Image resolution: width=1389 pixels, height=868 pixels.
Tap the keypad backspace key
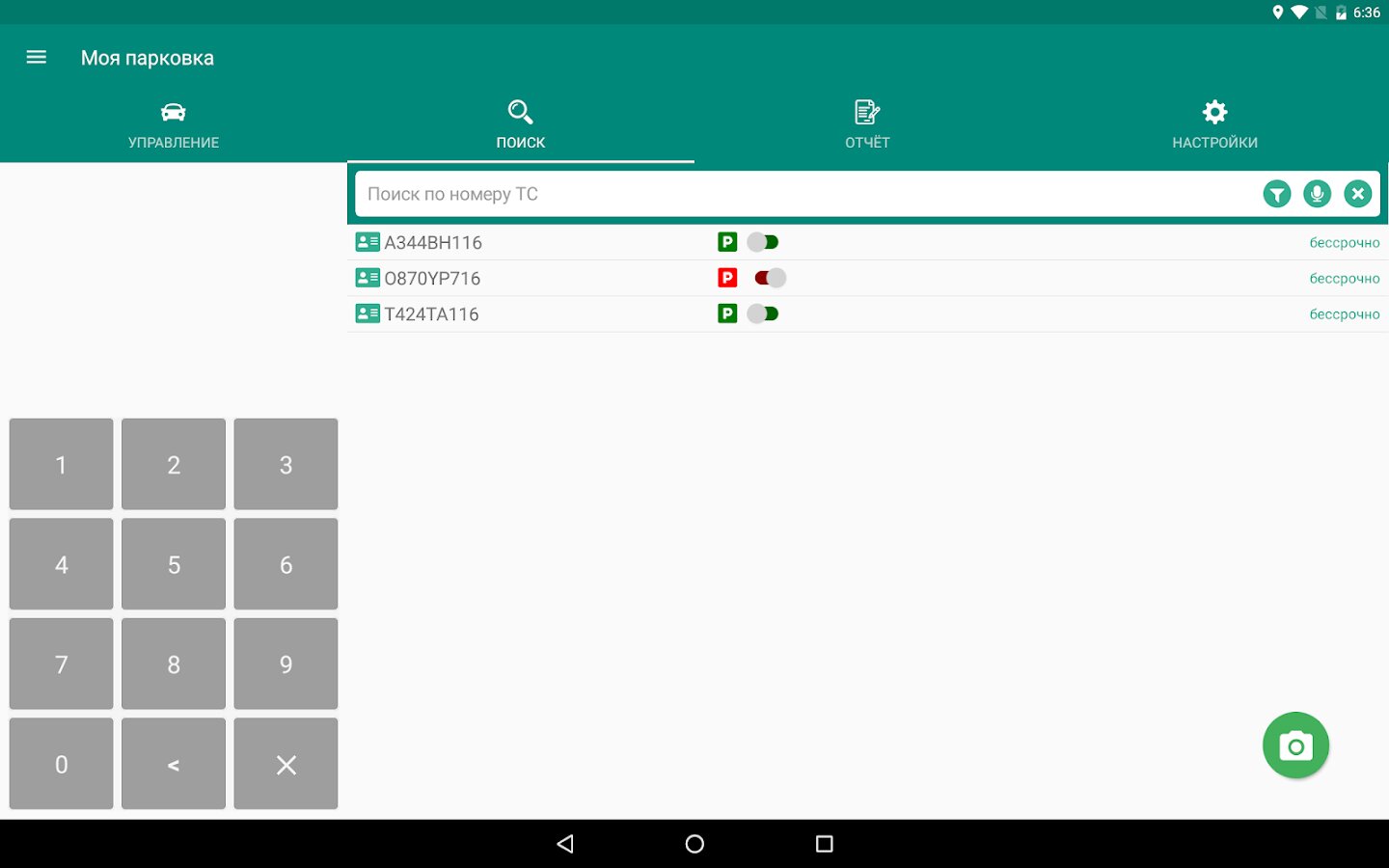point(174,764)
